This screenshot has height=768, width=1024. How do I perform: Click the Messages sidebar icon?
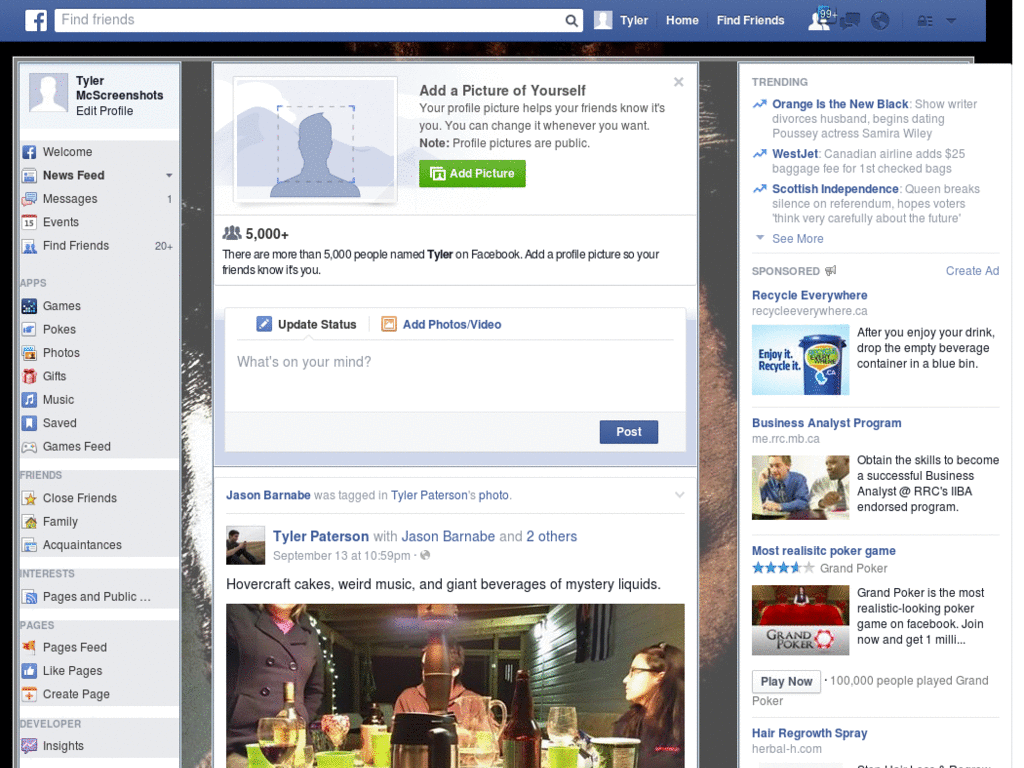tap(29, 199)
